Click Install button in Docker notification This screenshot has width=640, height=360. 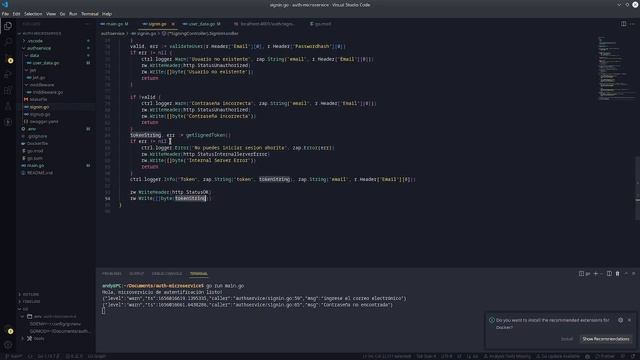click(567, 339)
